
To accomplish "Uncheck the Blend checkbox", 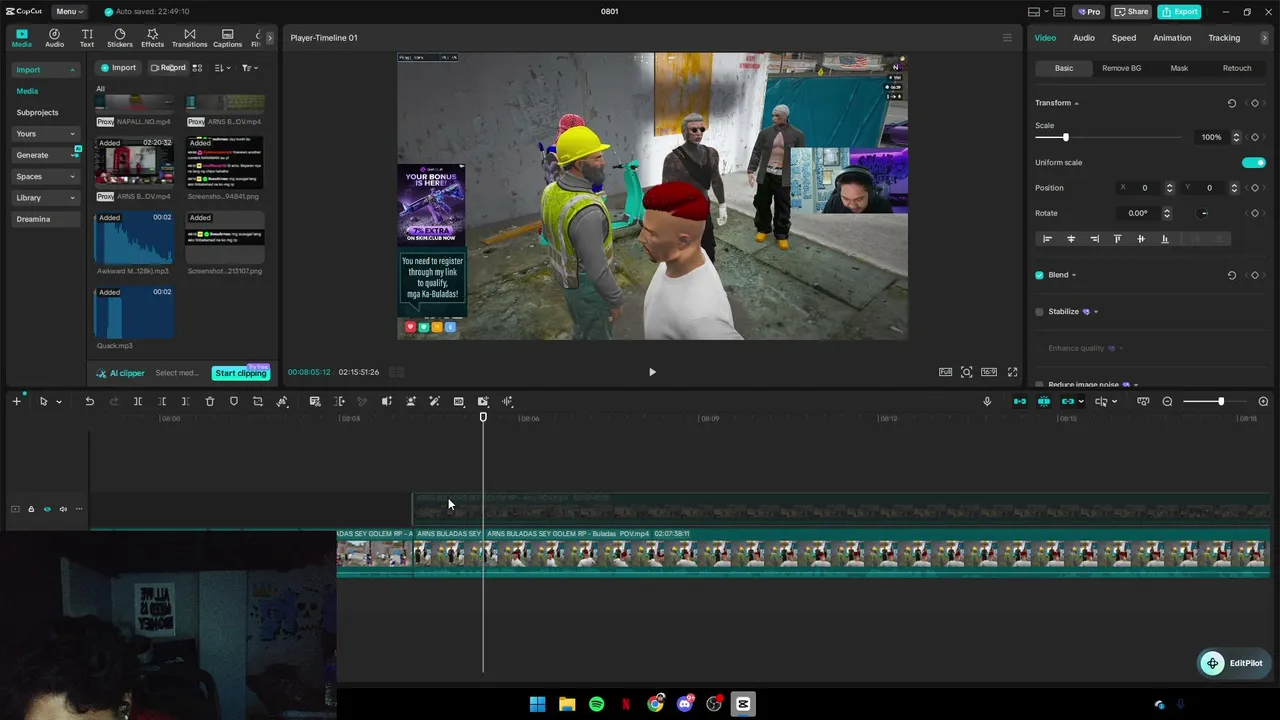I will [x=1039, y=275].
